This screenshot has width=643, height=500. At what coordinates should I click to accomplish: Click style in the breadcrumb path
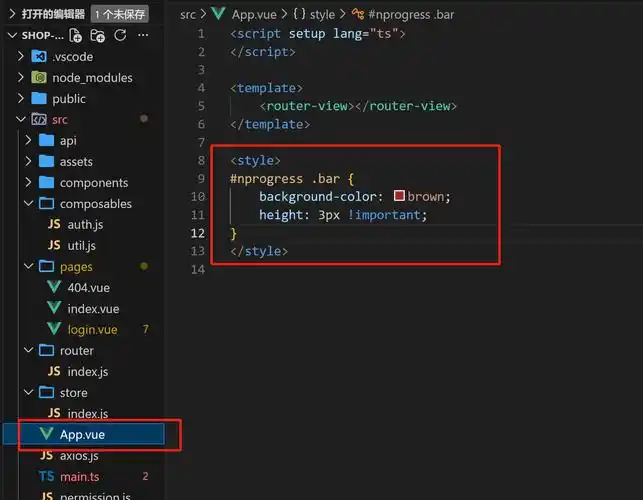coord(322,15)
